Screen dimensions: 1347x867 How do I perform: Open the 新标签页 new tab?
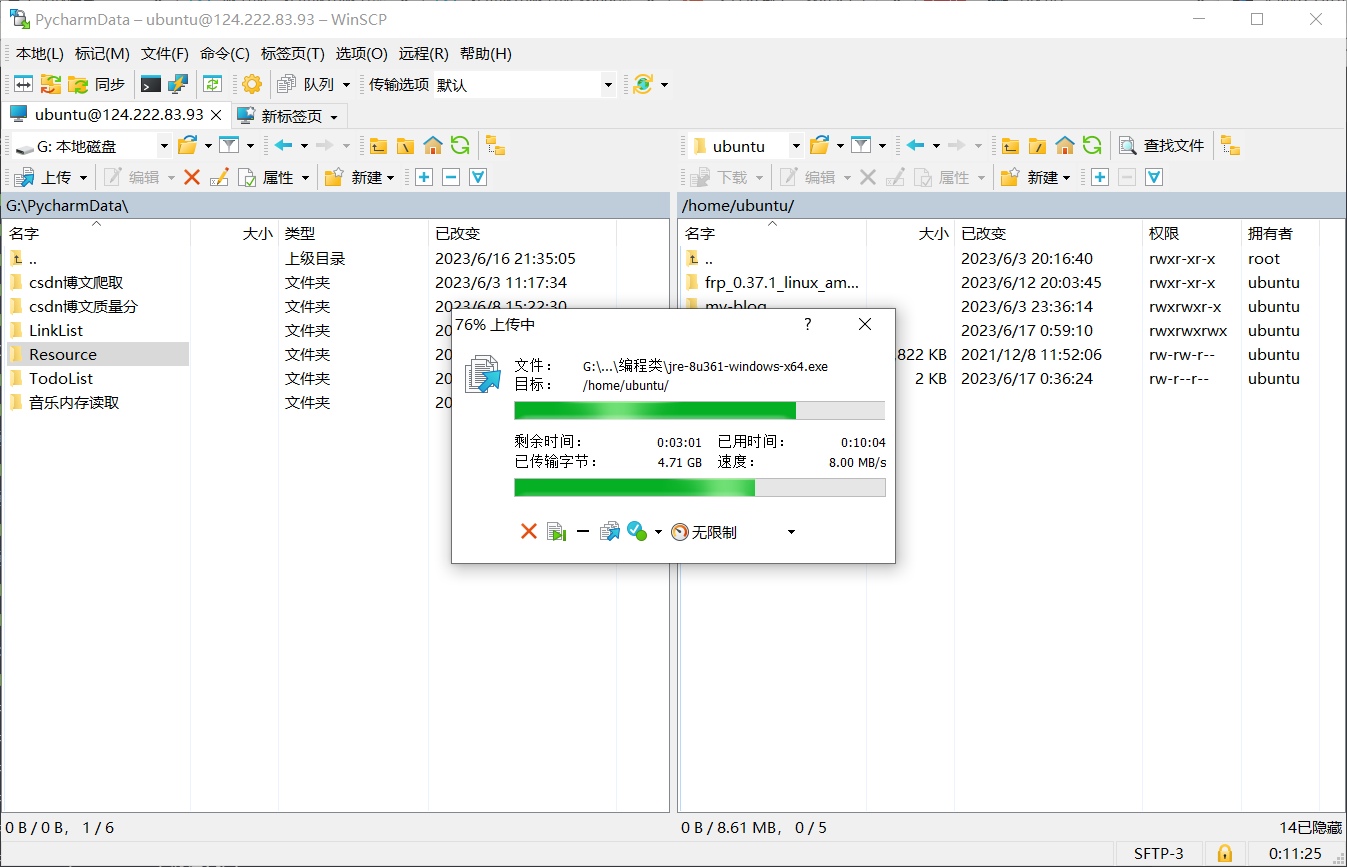(x=290, y=116)
